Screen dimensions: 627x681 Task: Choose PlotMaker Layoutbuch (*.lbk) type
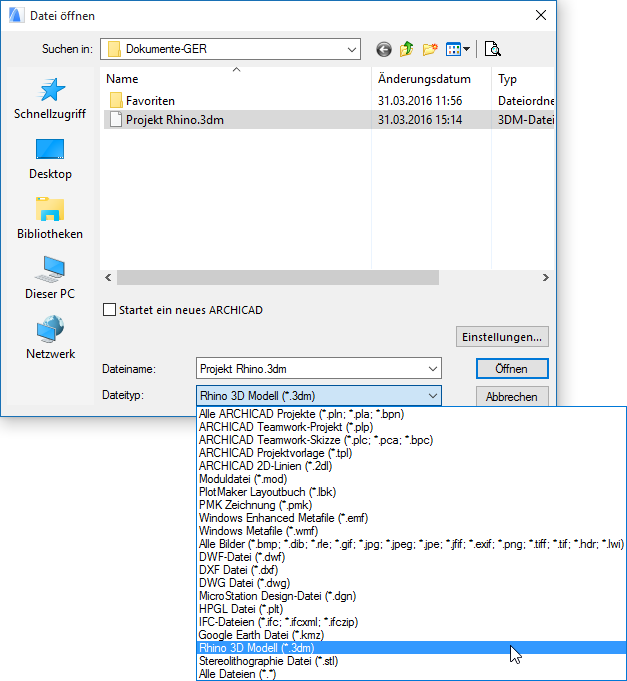(x=412, y=492)
